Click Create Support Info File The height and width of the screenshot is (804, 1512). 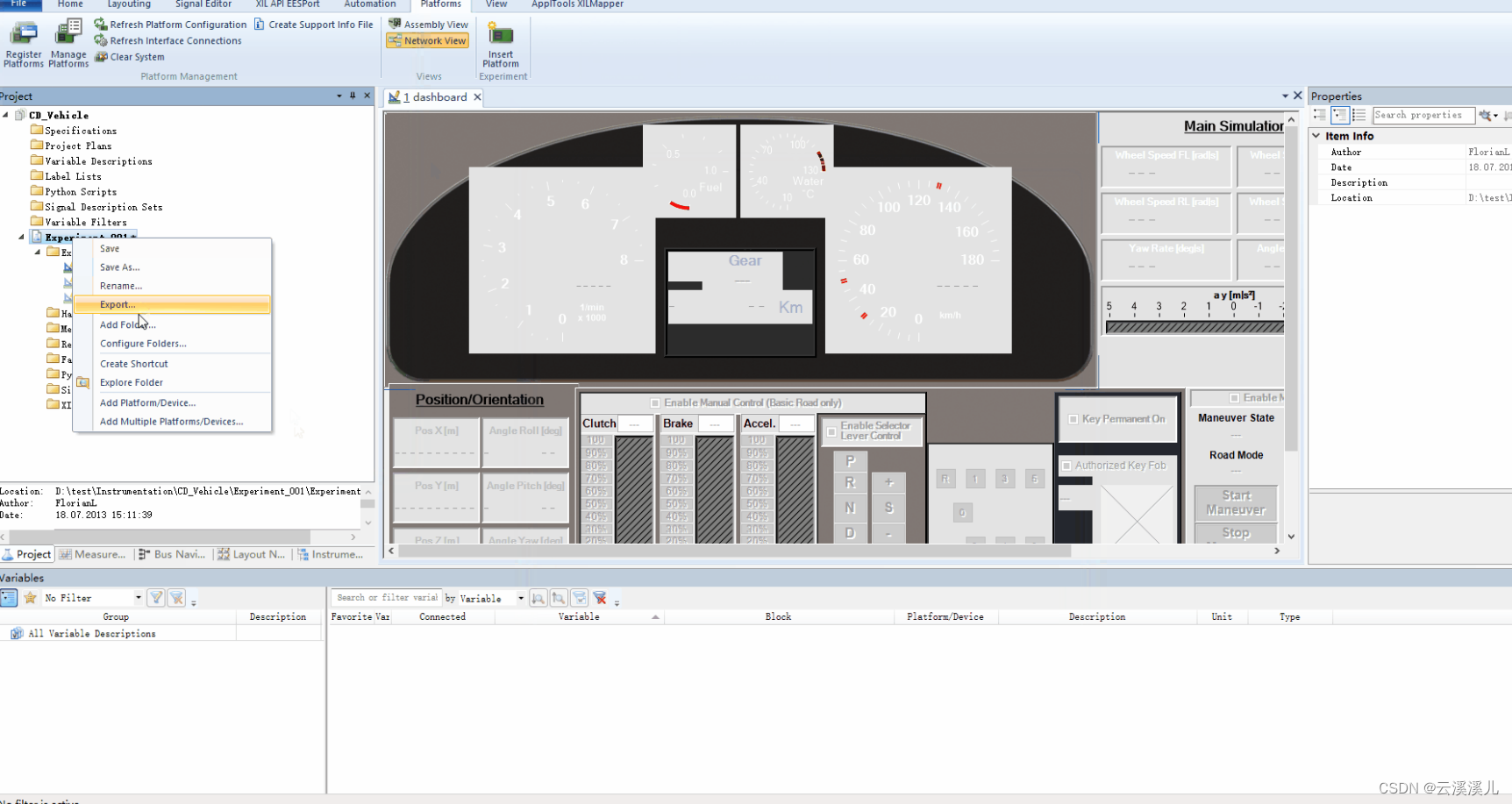click(x=313, y=25)
